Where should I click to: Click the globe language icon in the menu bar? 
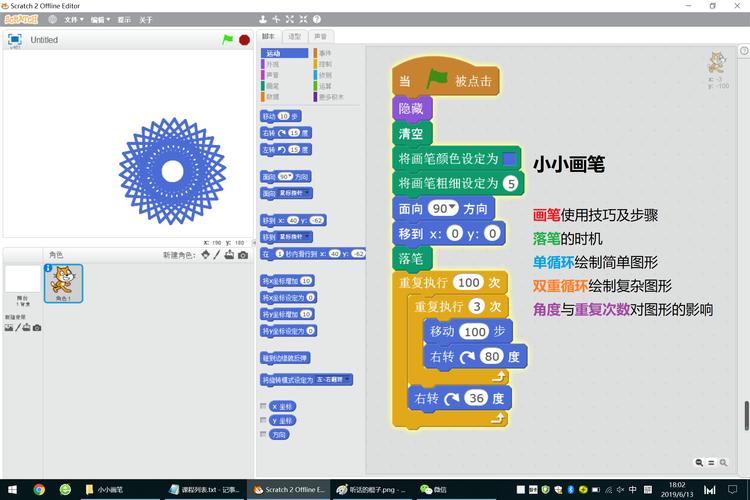[x=53, y=20]
